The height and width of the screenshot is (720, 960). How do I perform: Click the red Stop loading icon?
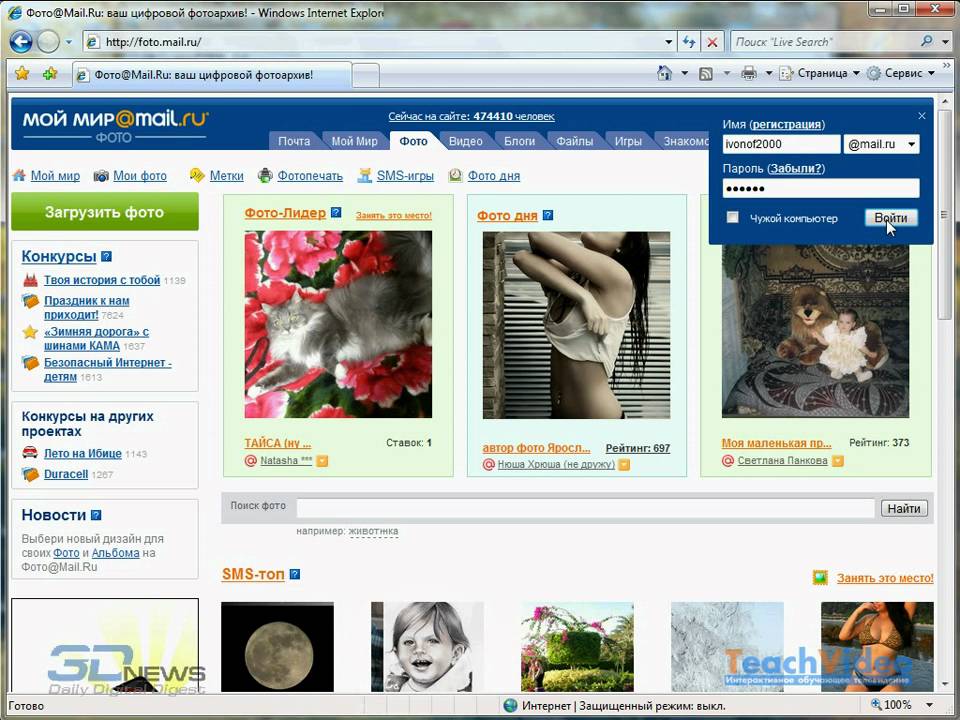tap(712, 42)
